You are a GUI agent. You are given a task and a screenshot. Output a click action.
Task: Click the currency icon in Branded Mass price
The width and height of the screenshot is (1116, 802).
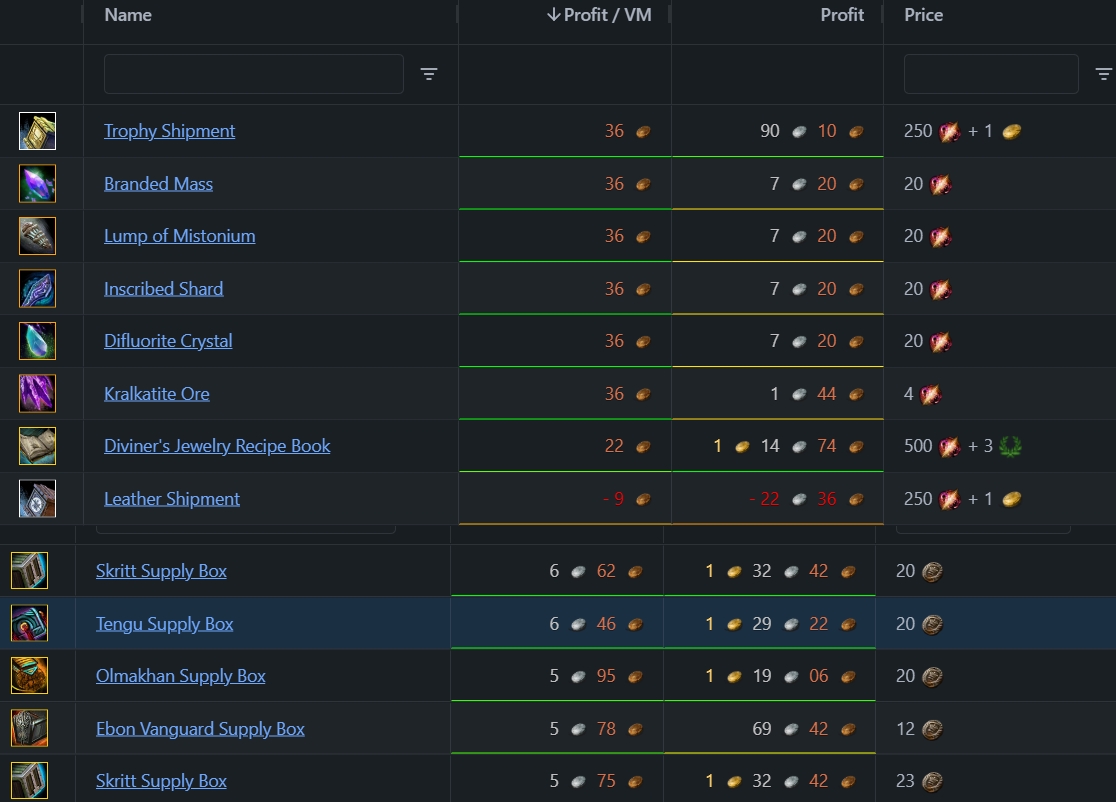click(940, 184)
